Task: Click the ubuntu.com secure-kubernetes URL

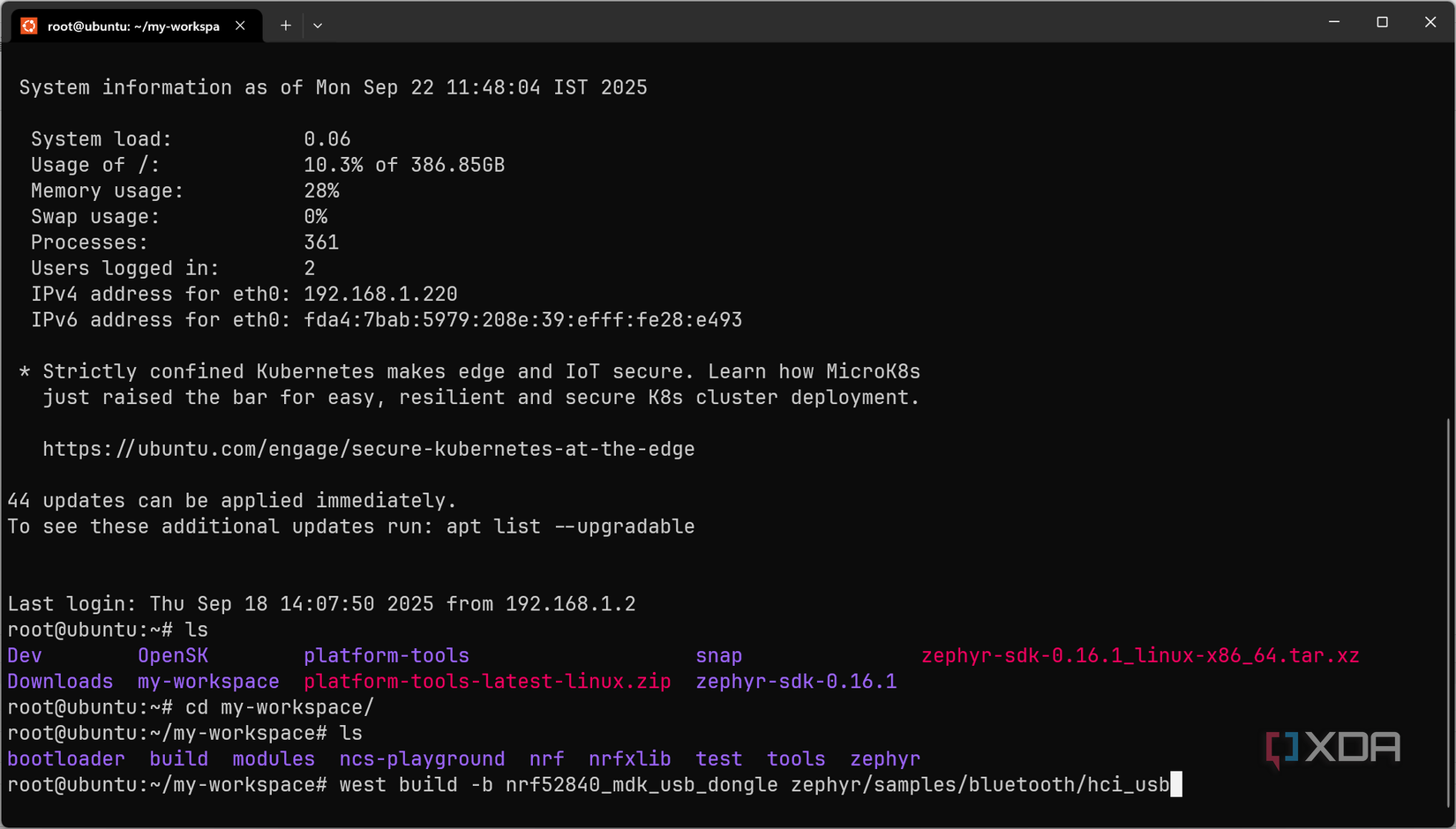Action: pos(369,449)
